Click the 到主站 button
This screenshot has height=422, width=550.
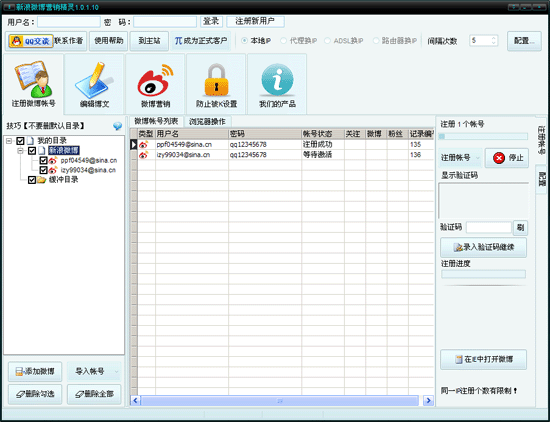pos(149,41)
